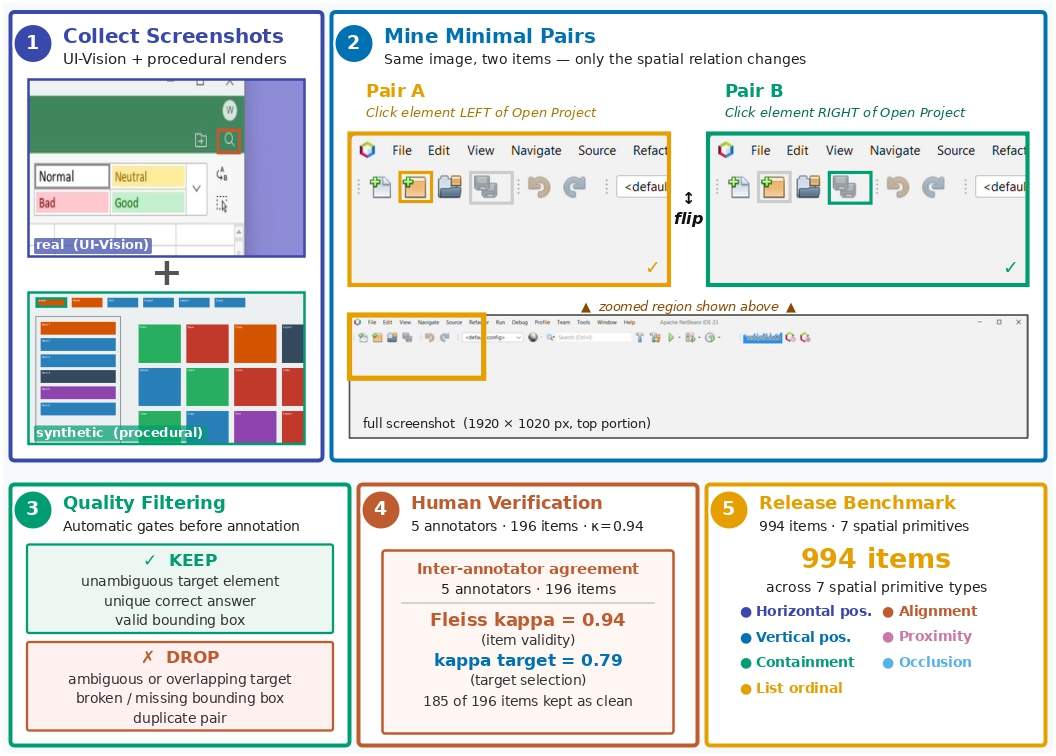Image resolution: width=1056 pixels, height=756 pixels.
Task: Open the config dropdown in Pair A panel
Action: tap(642, 186)
